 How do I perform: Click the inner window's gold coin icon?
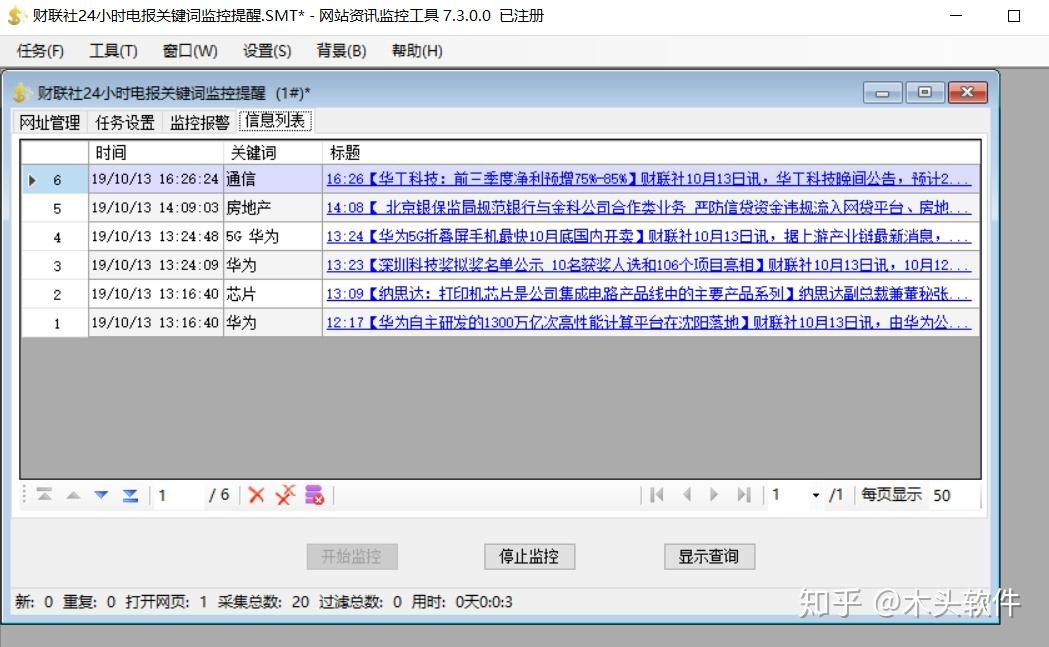tap(21, 93)
